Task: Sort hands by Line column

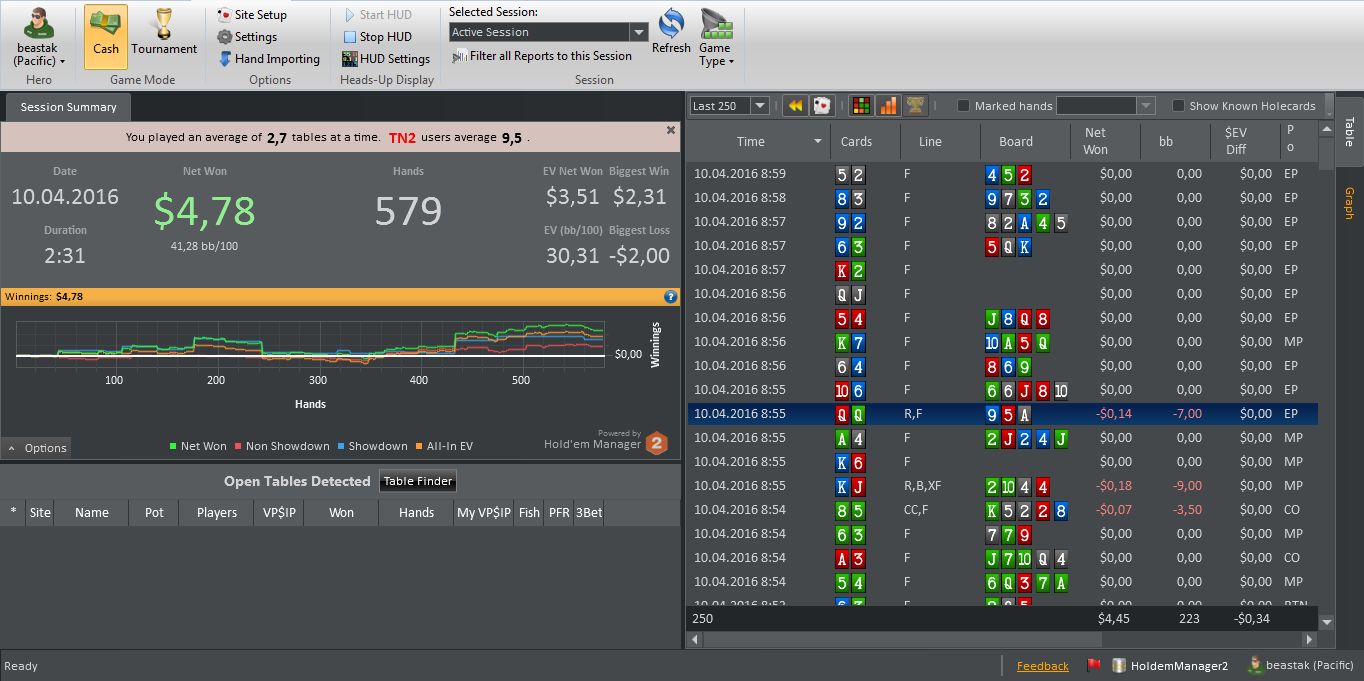Action: click(x=930, y=141)
